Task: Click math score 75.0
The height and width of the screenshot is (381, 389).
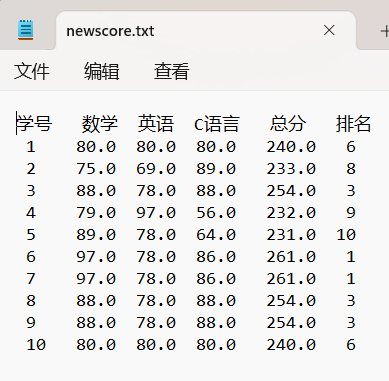Action: [x=96, y=169]
